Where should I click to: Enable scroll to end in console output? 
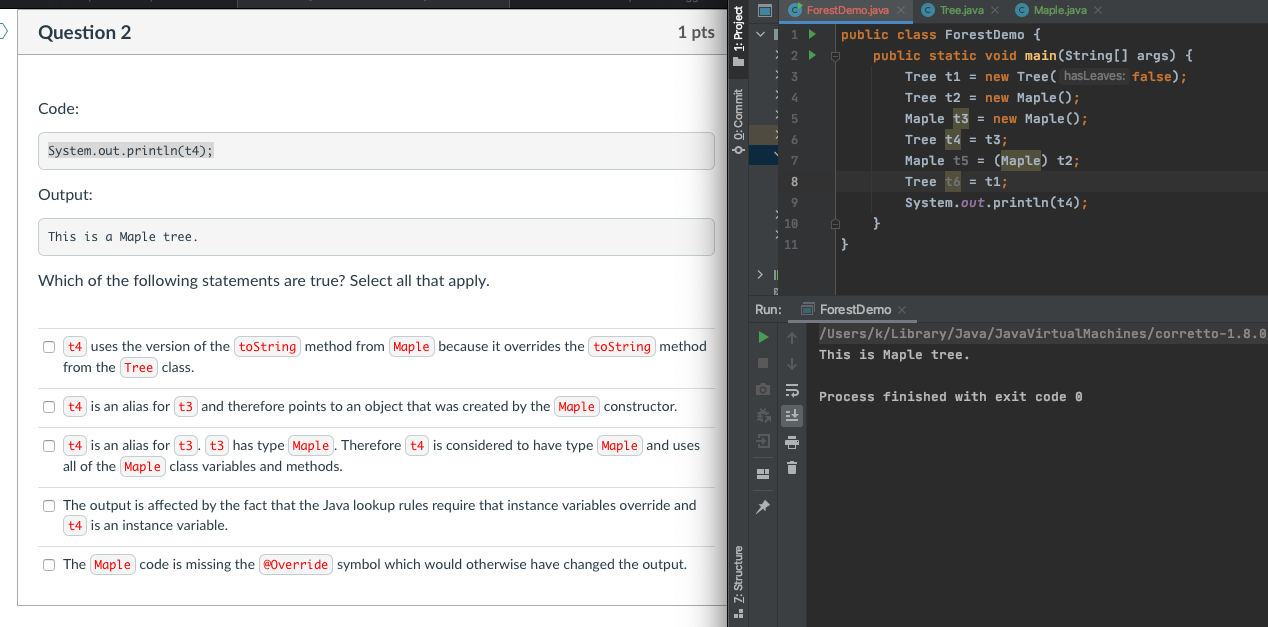(x=791, y=414)
